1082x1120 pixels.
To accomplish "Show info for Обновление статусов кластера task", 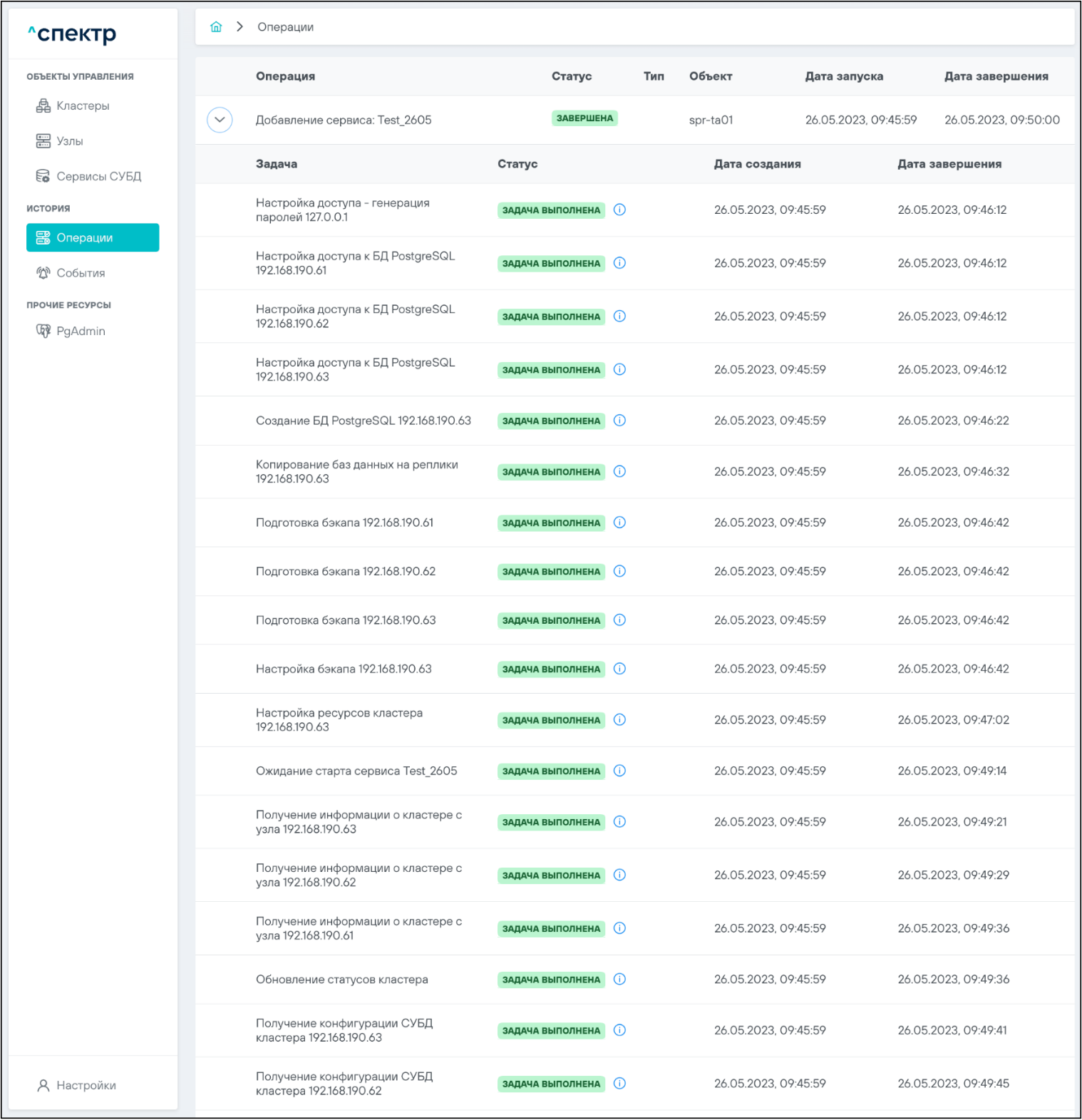I will [619, 980].
